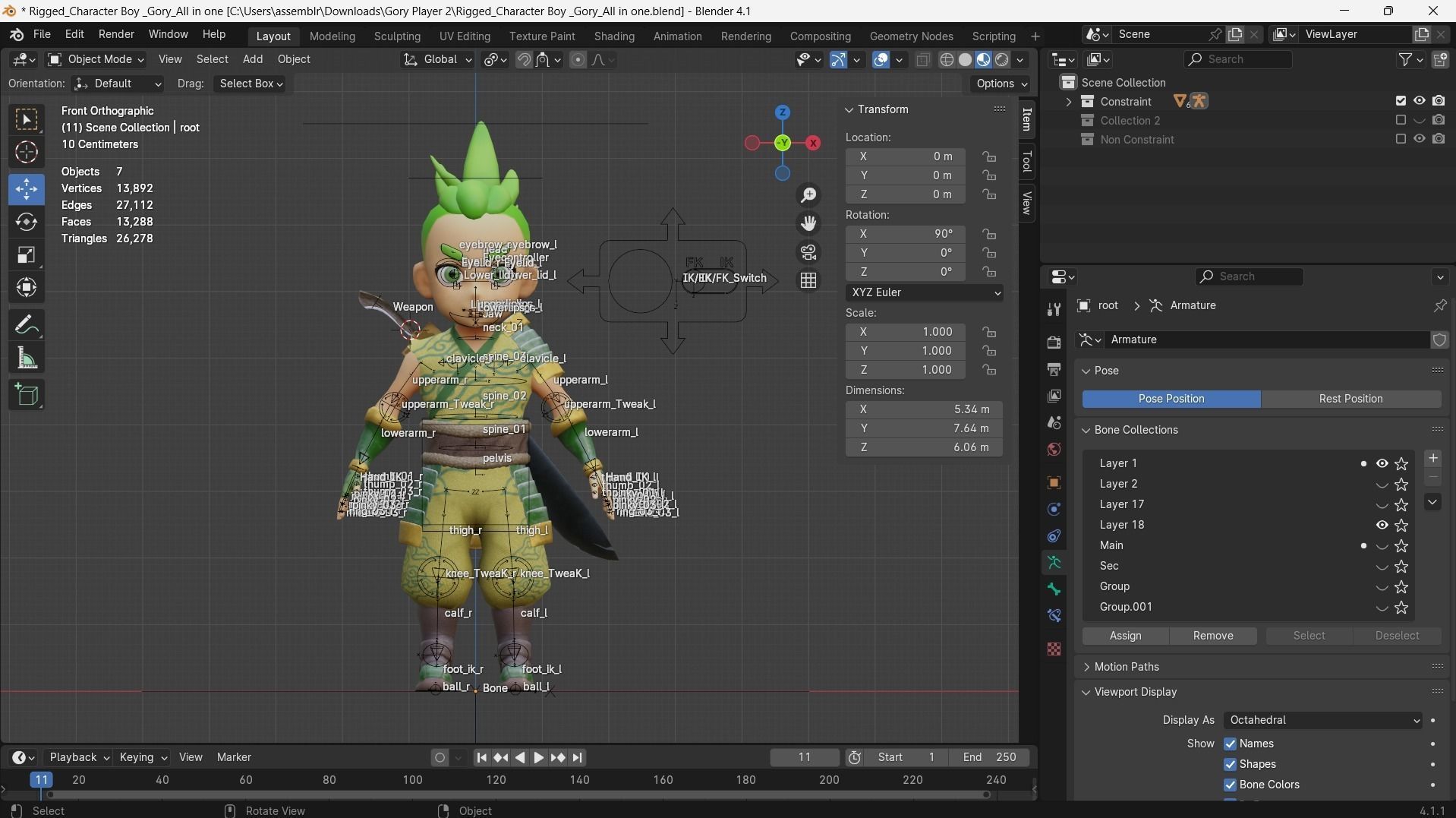This screenshot has height=818, width=1456.
Task: Open the Bone Constraints properties tab icon
Action: (x=1054, y=616)
